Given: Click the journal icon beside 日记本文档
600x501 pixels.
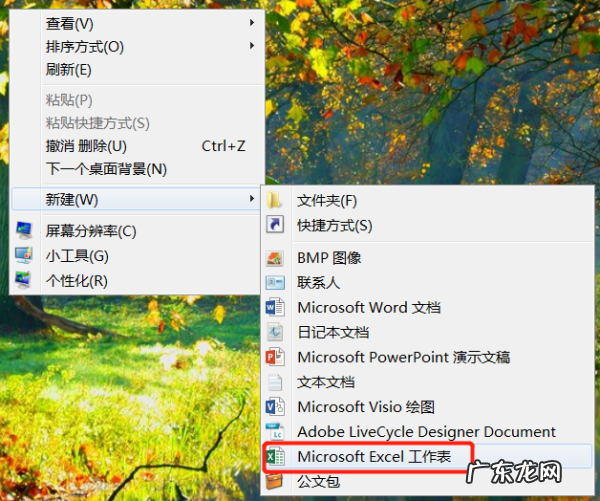Looking at the screenshot, I should tap(275, 332).
